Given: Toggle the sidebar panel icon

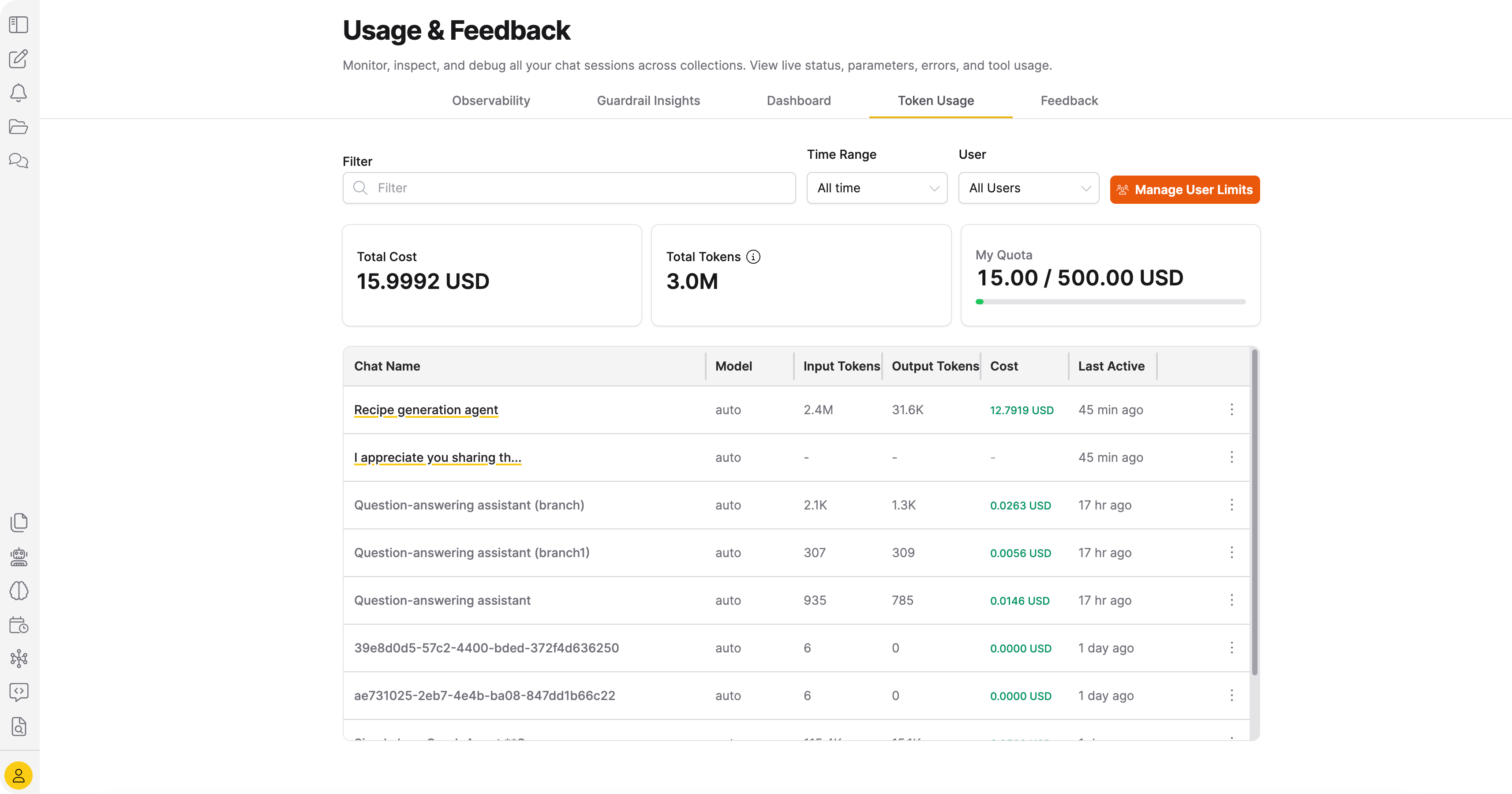Looking at the screenshot, I should (19, 25).
